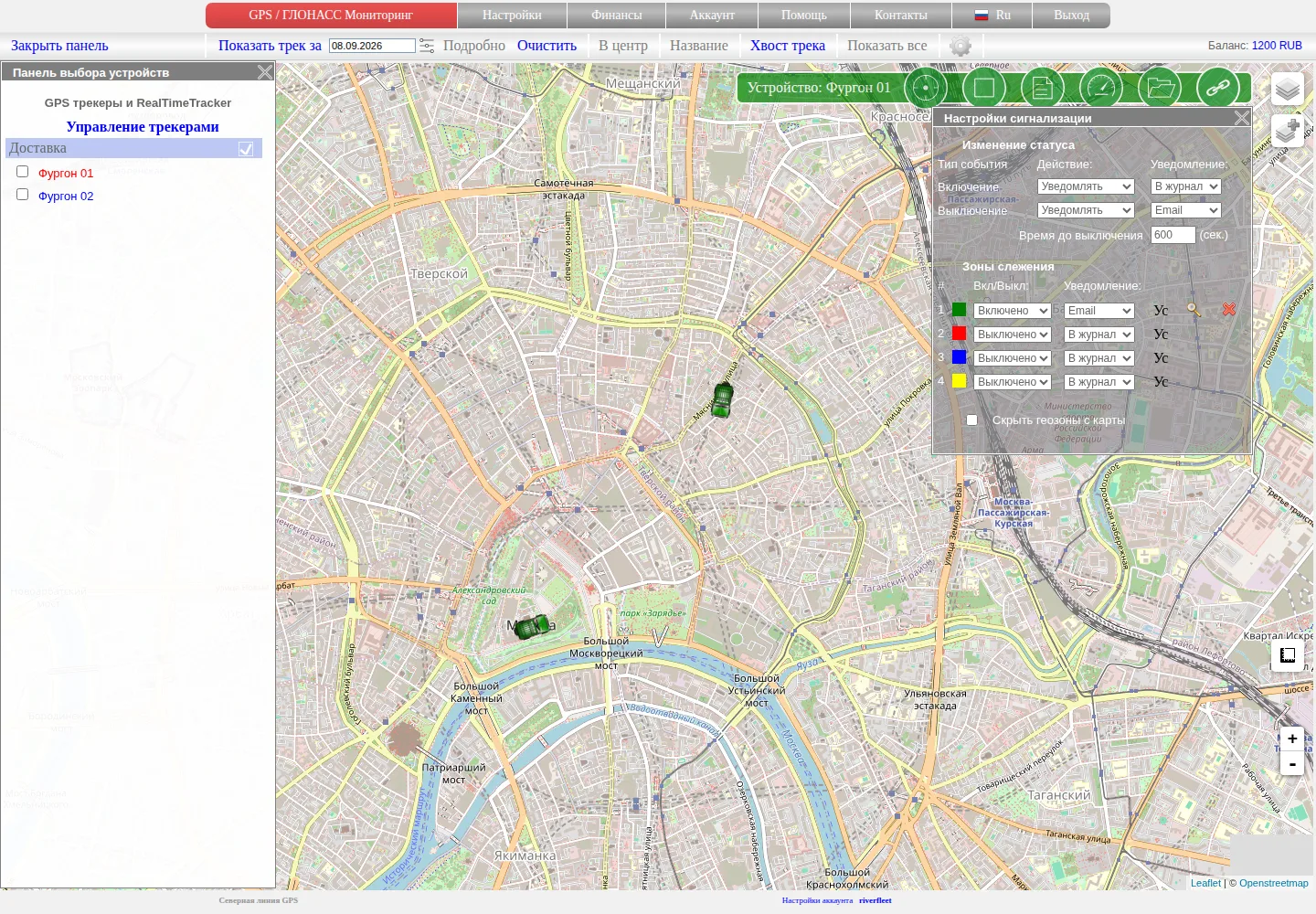Click the red zone 2 color swatch

coord(959,334)
